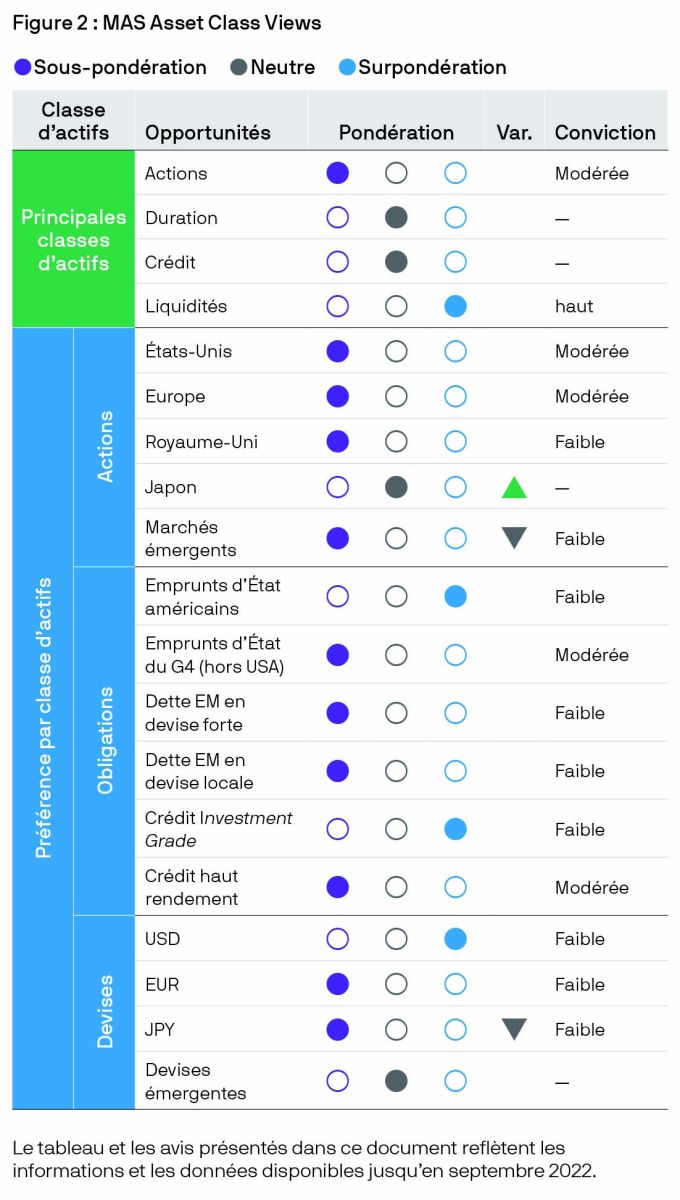The height and width of the screenshot is (1200, 680).
Task: Click the Figure 2 MAS Asset Class Views title
Action: 167,22
